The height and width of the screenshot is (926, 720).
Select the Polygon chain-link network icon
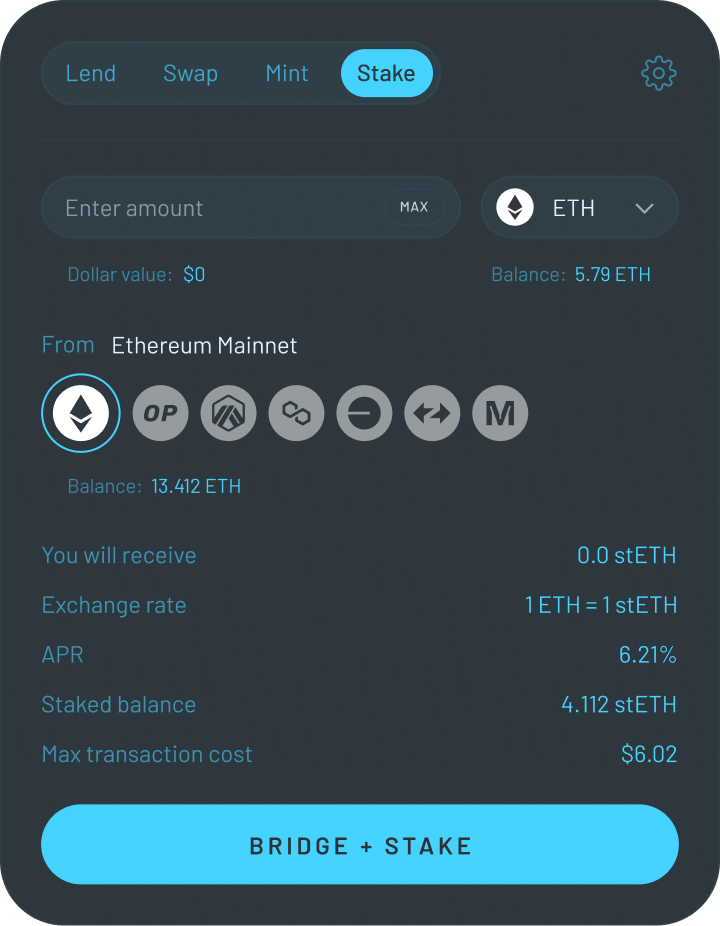(x=296, y=413)
